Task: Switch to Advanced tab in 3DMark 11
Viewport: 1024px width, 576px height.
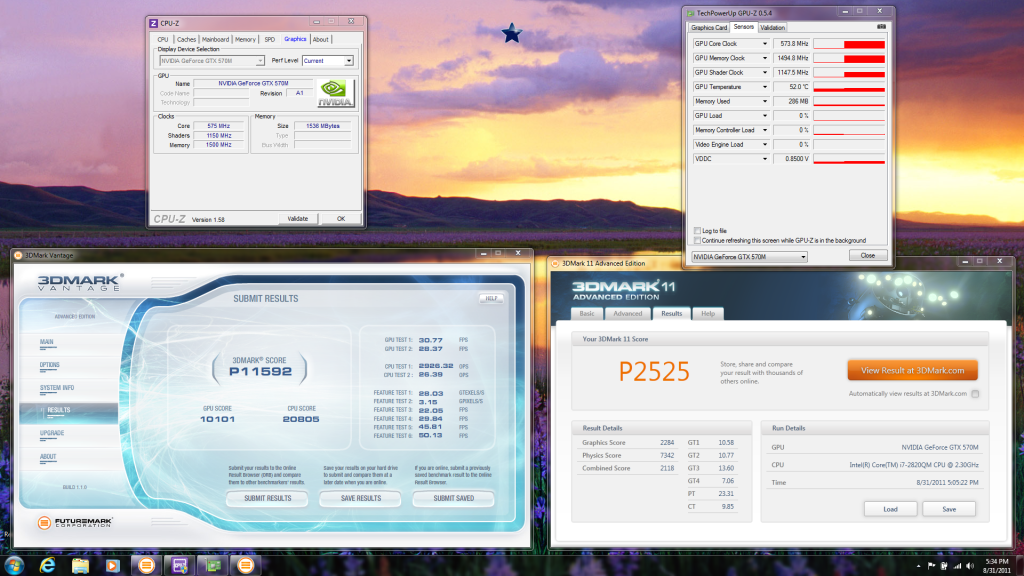Action: [628, 313]
